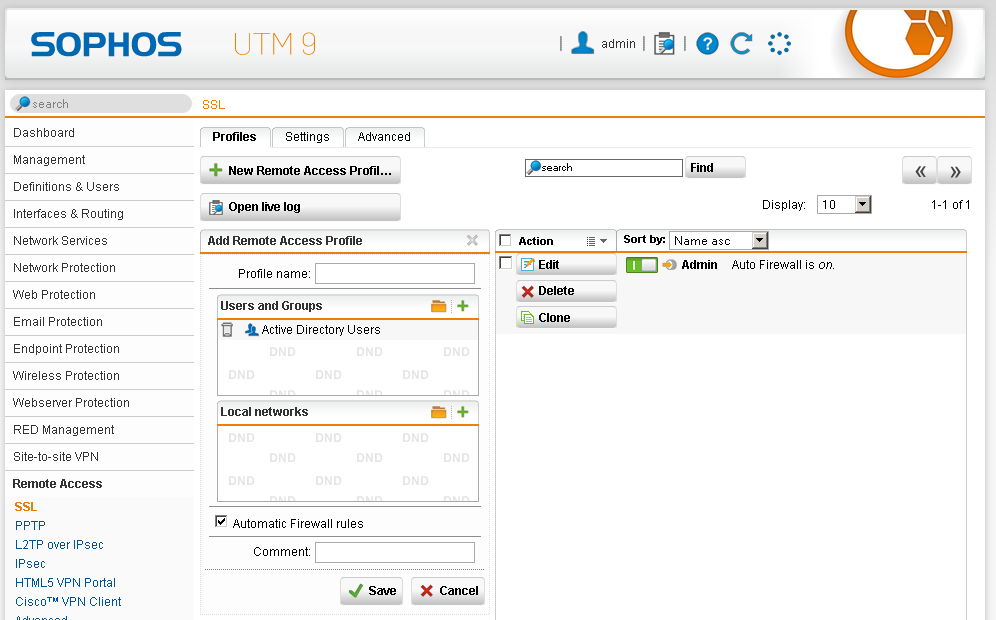
Task: Expand Web Protection menu
Action: coord(99,295)
